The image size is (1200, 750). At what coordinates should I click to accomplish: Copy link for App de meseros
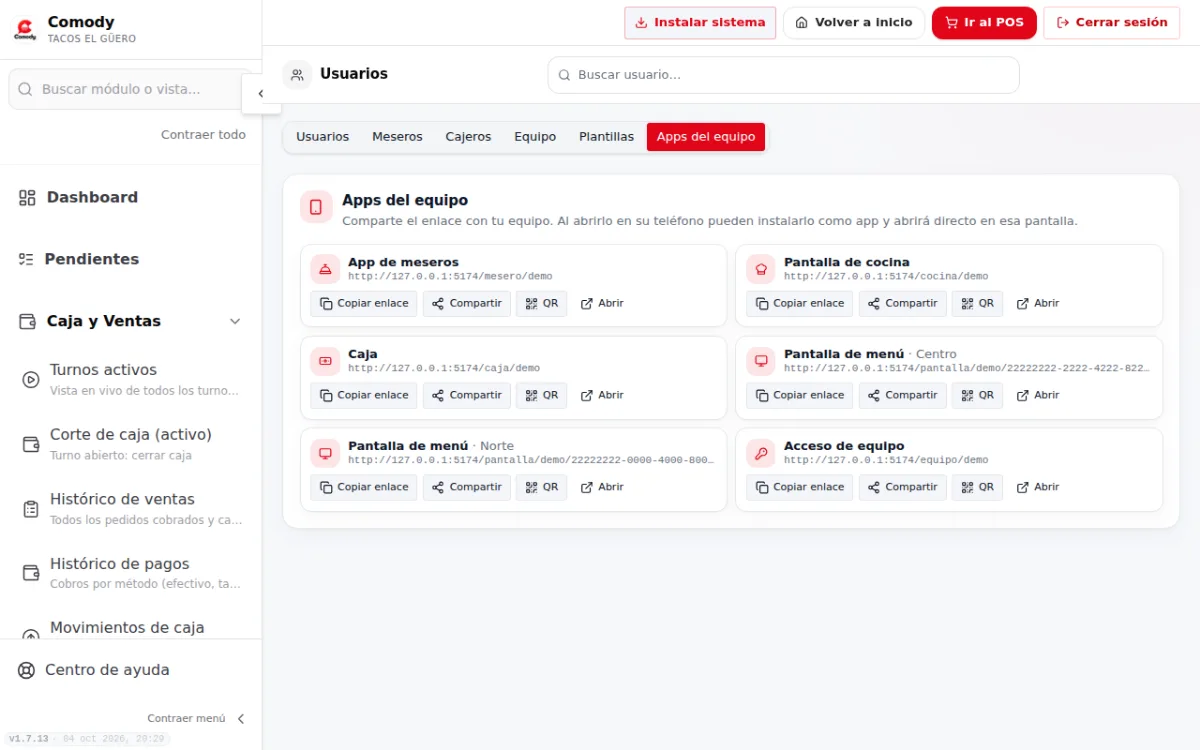point(364,304)
